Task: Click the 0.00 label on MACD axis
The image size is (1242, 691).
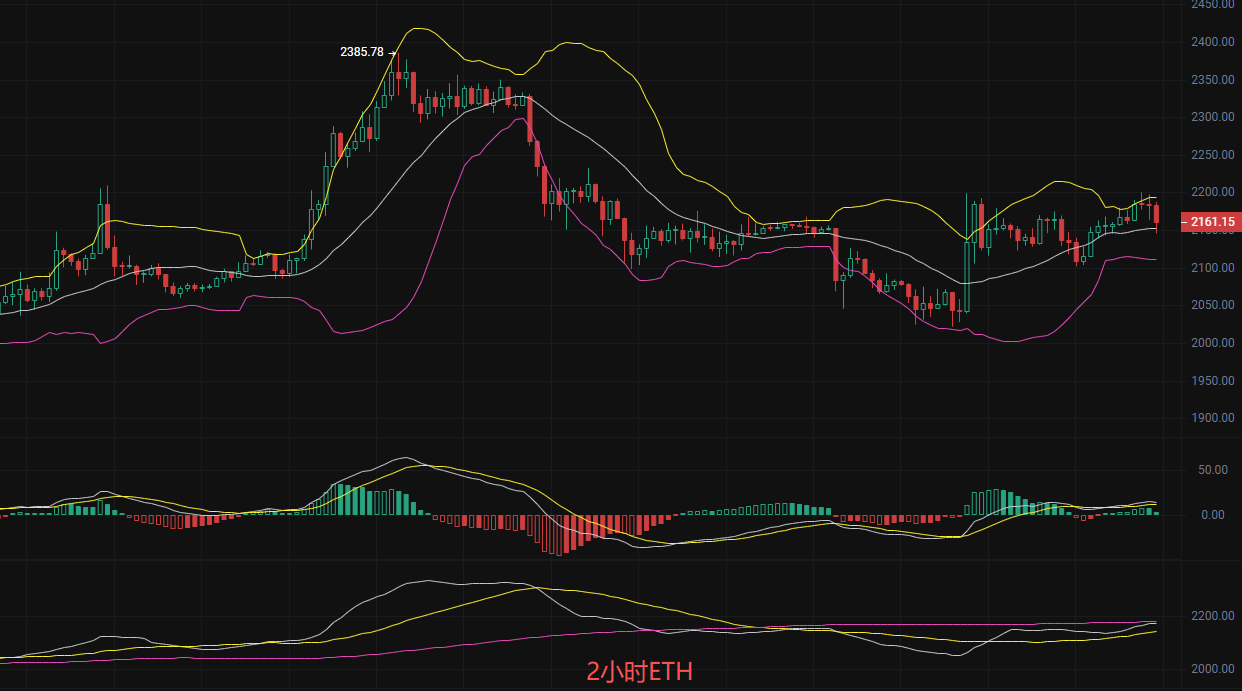Action: tap(1212, 515)
